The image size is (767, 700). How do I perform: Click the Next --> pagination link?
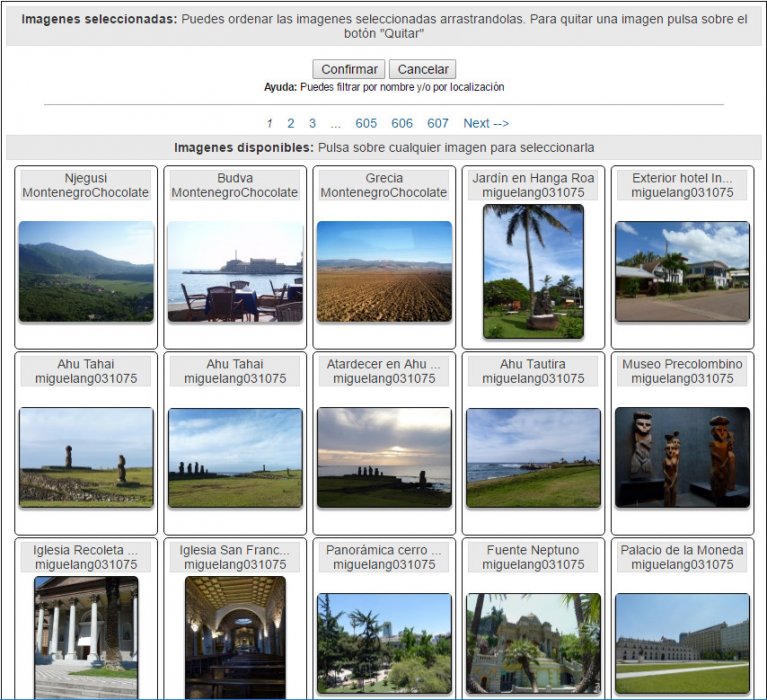pyautogui.click(x=486, y=123)
